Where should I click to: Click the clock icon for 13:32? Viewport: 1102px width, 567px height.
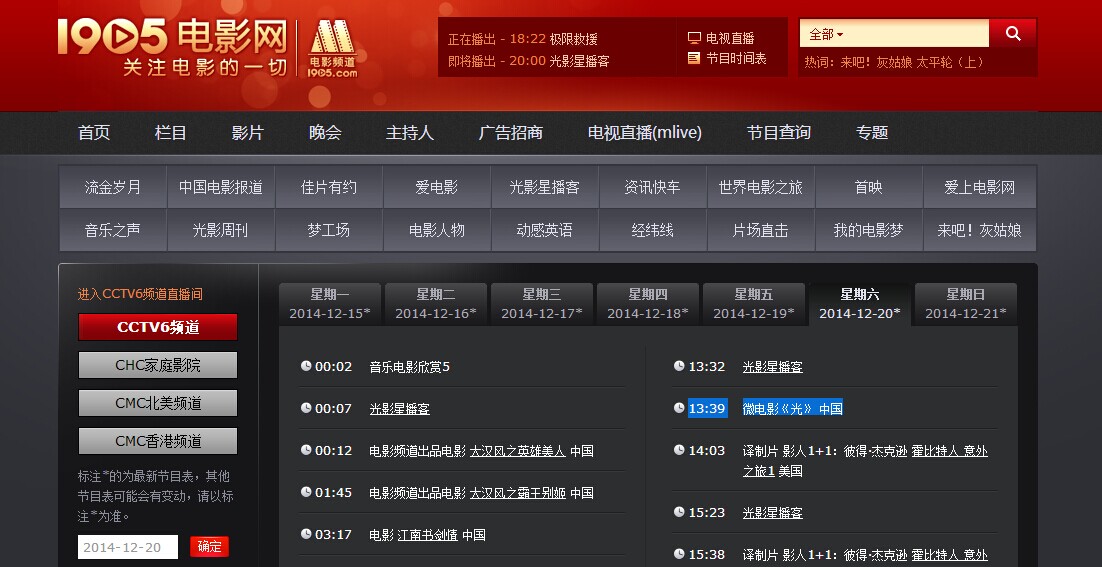coord(679,365)
